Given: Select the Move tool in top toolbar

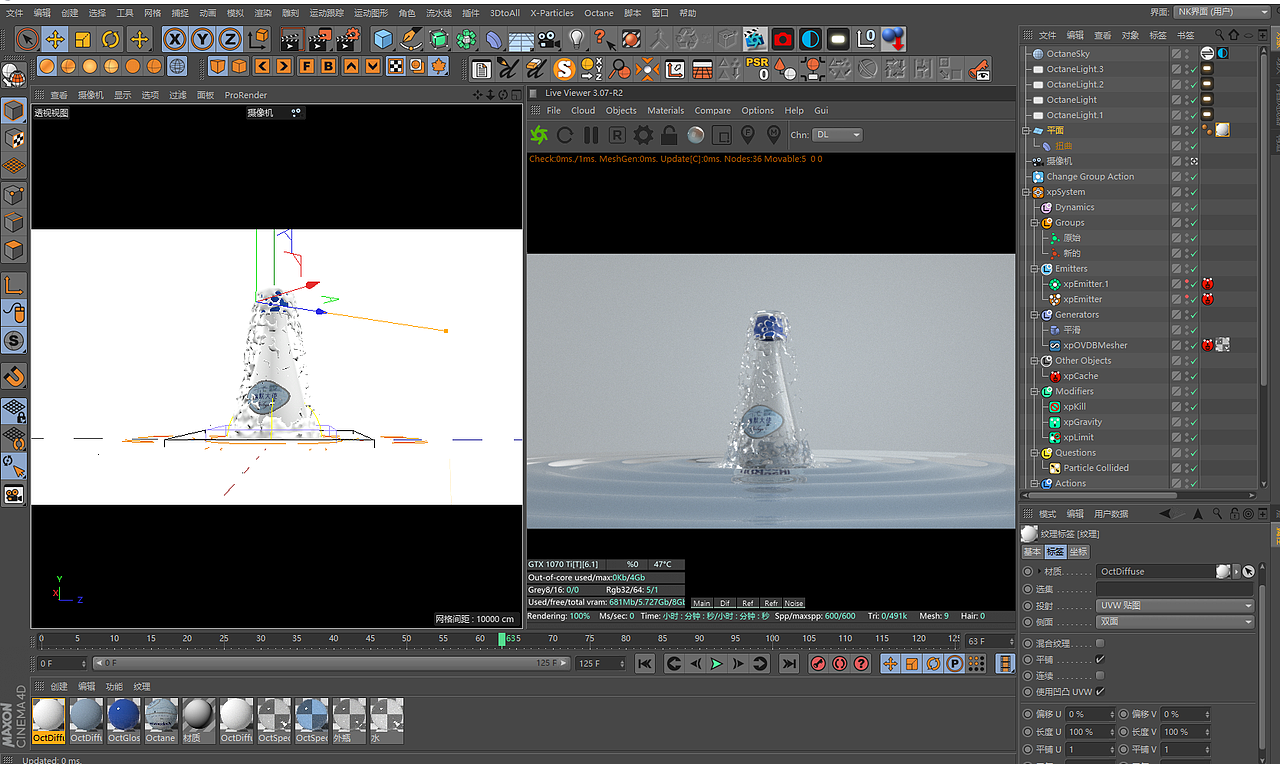Looking at the screenshot, I should tap(55, 39).
